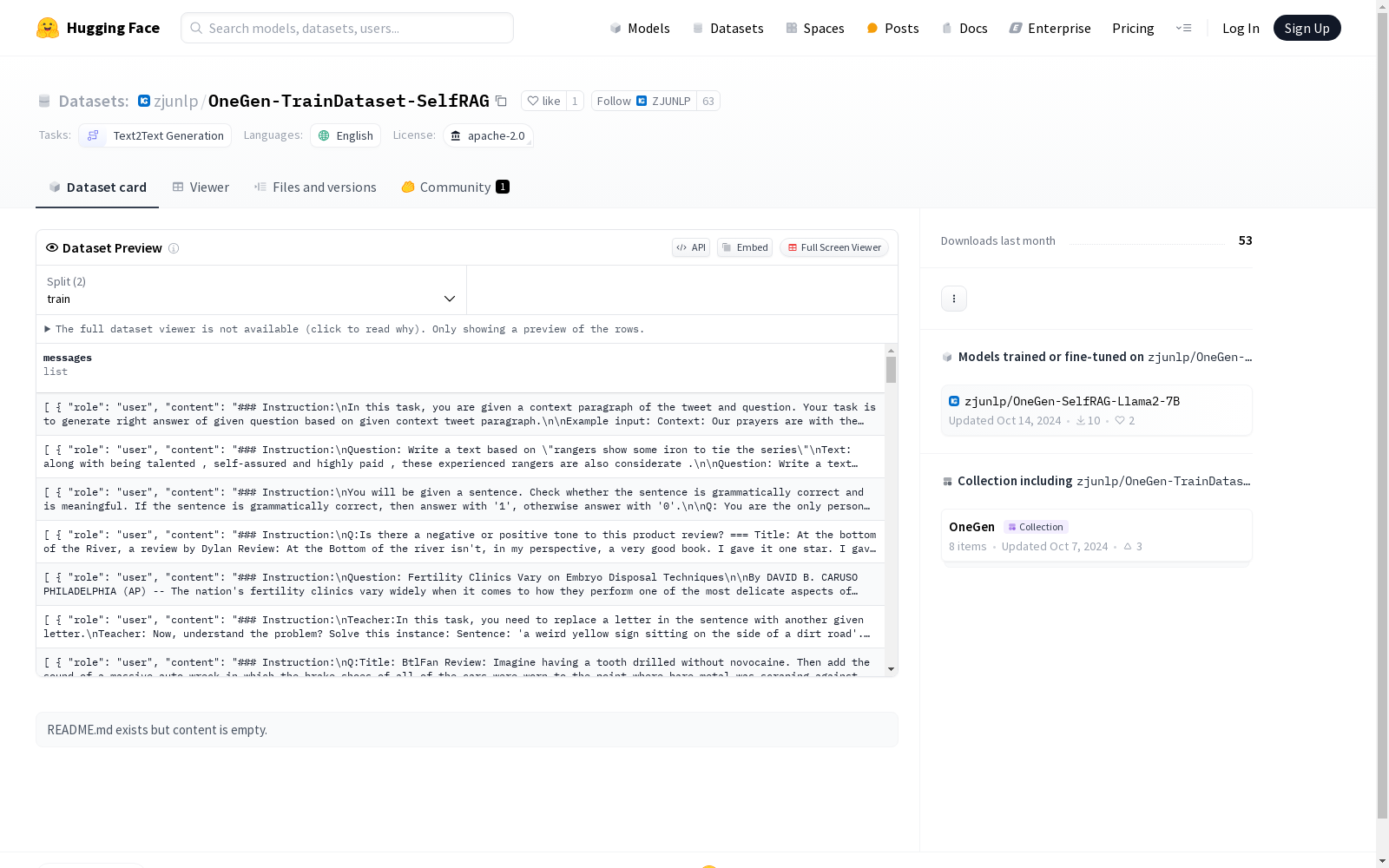Click the Datasets breadcrumb label

(x=94, y=101)
